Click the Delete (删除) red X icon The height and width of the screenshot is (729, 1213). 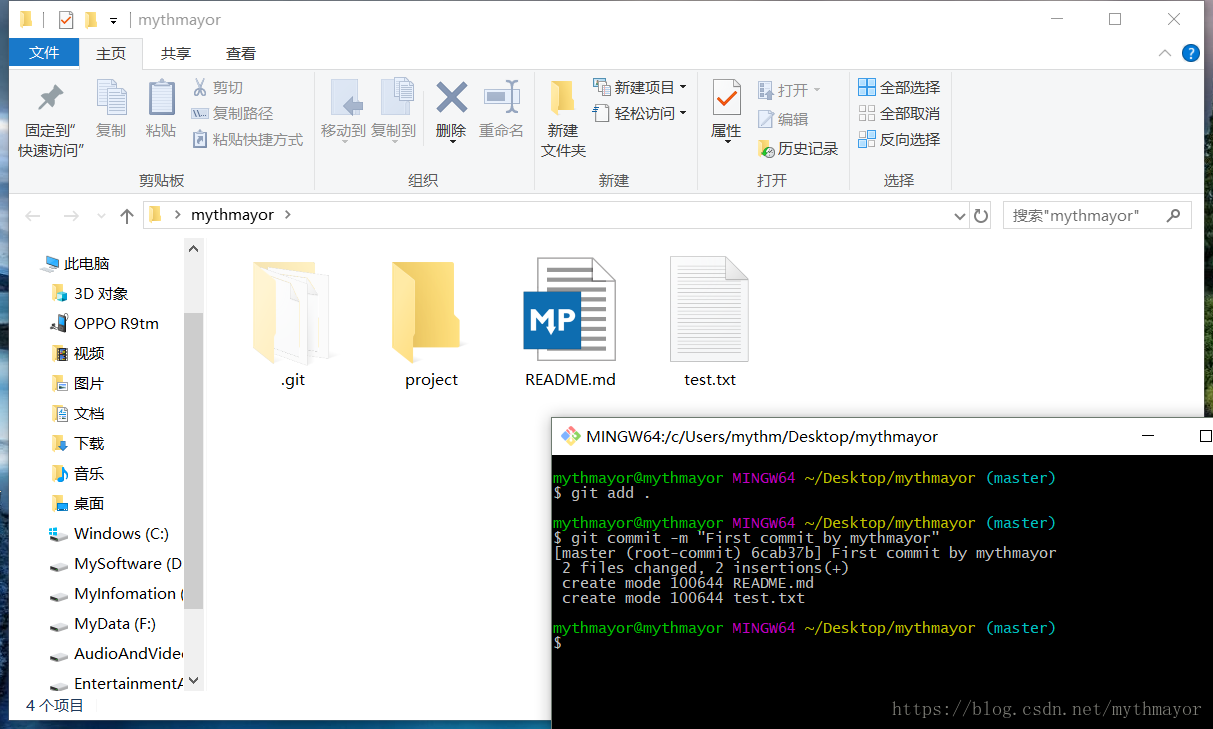pyautogui.click(x=451, y=98)
